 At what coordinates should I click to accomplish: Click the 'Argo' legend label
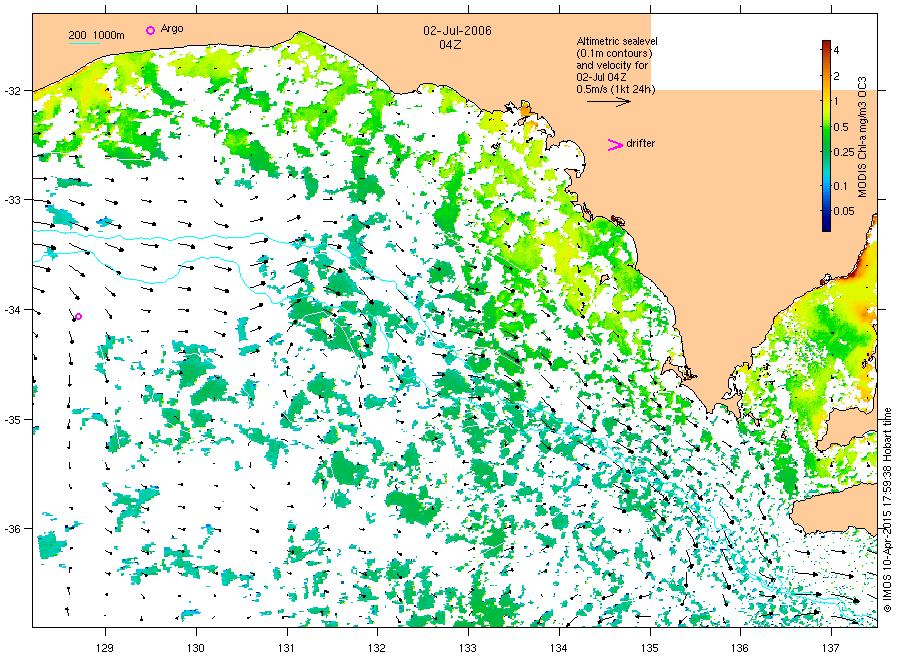pos(172,29)
